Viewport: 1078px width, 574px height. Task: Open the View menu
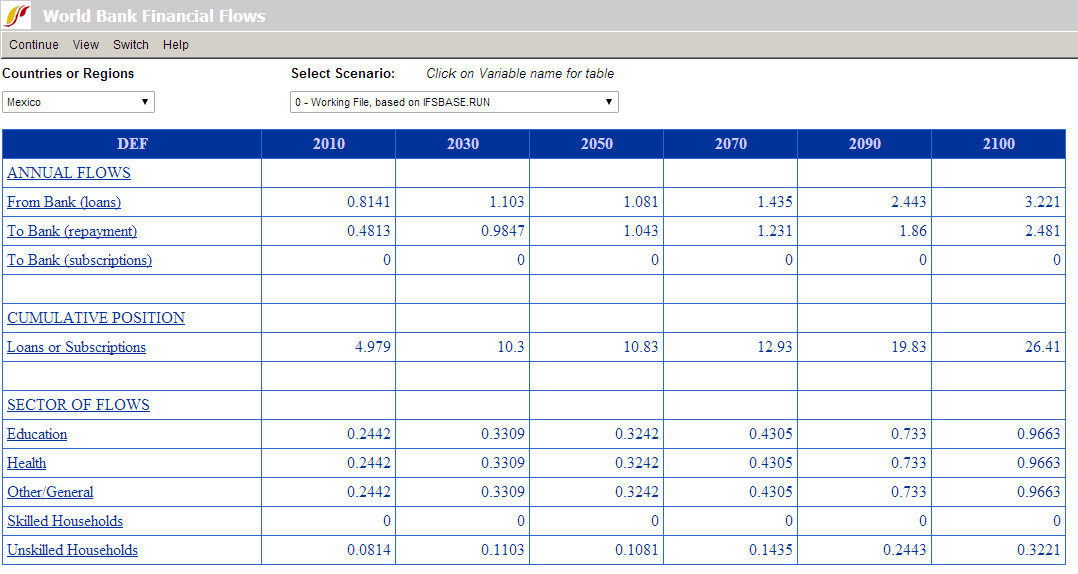tap(86, 45)
